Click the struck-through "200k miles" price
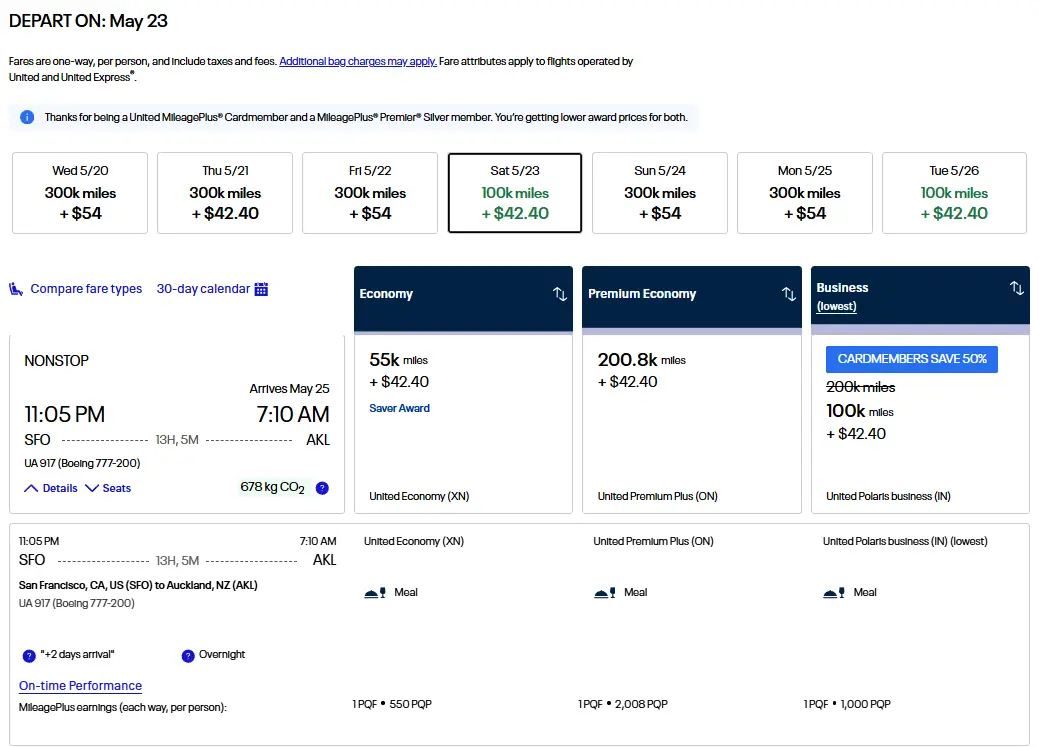The image size is (1039, 747). [x=860, y=387]
